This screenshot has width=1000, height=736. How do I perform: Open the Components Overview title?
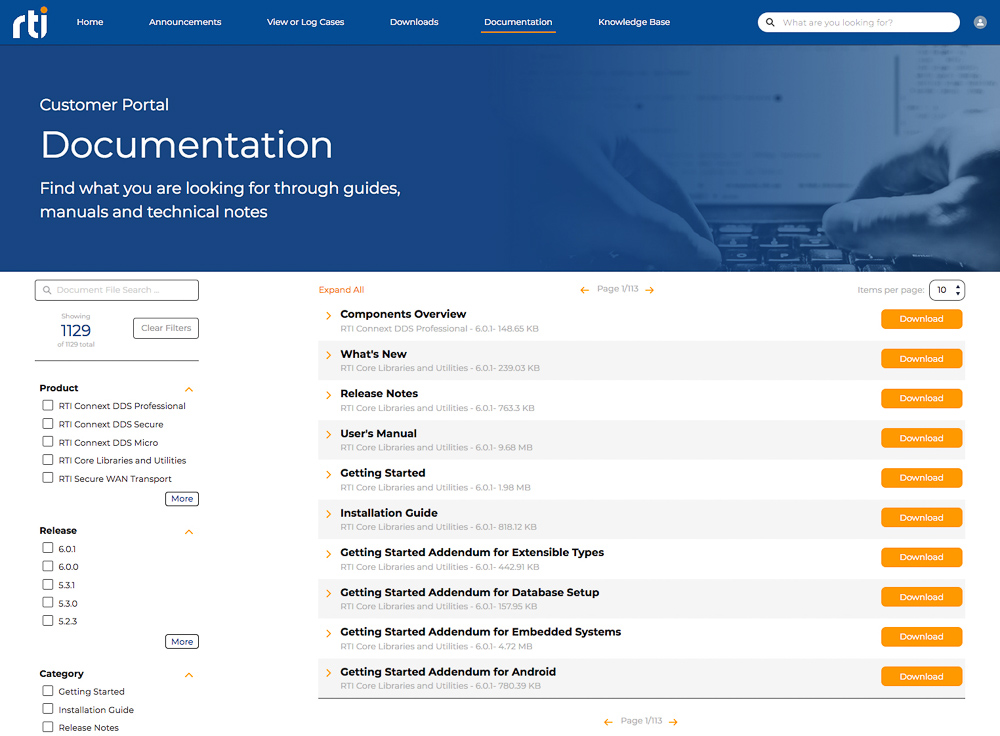click(x=403, y=314)
